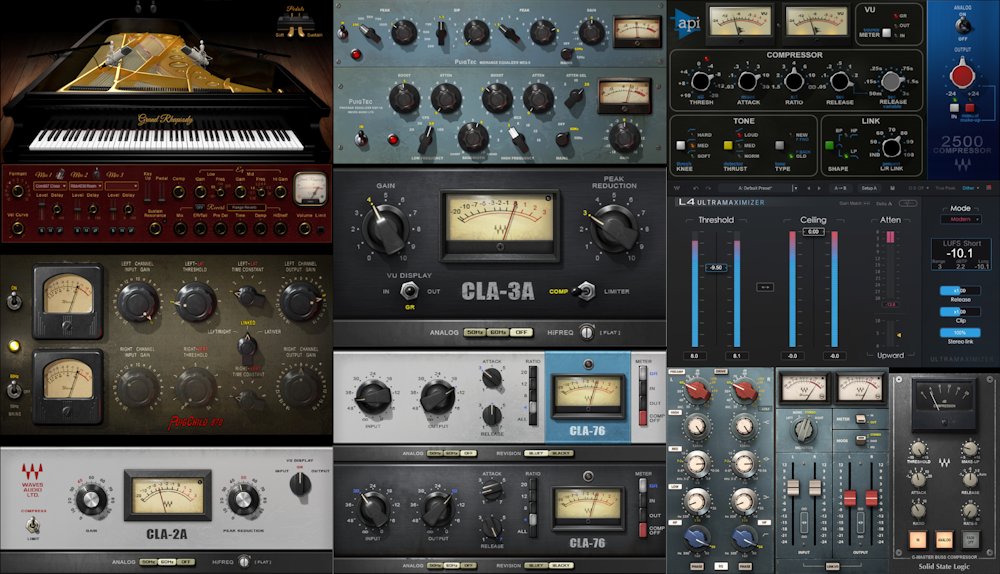Click ratio ALL button on blue CLA-76
1000x574 pixels.
(533, 419)
